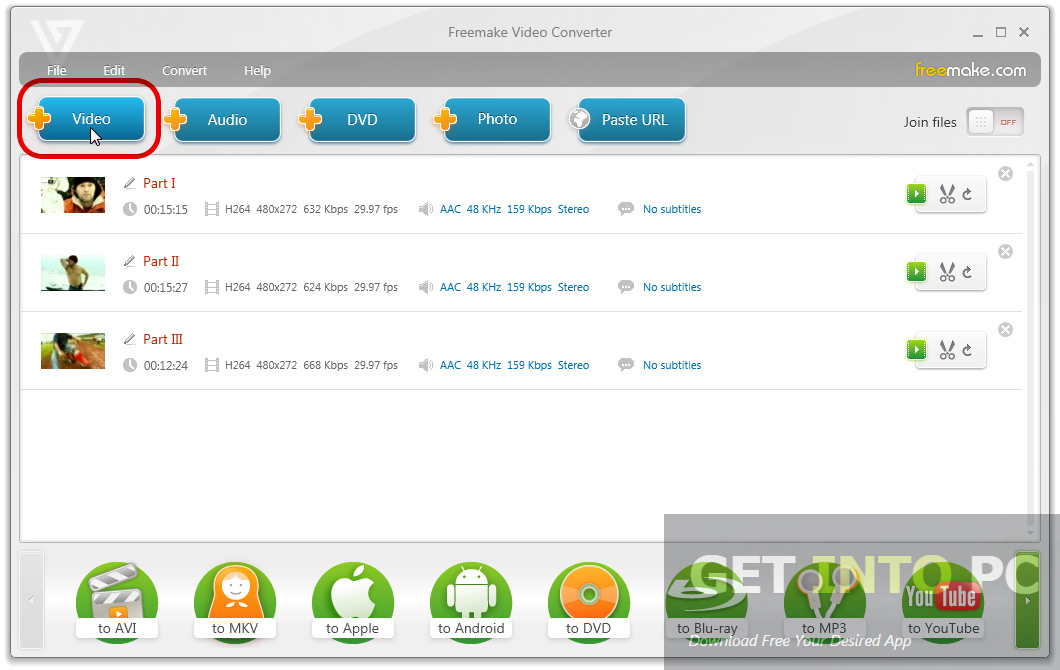The width and height of the screenshot is (1060, 670).
Task: Click the file list vertical scrollbar
Action: [1030, 348]
